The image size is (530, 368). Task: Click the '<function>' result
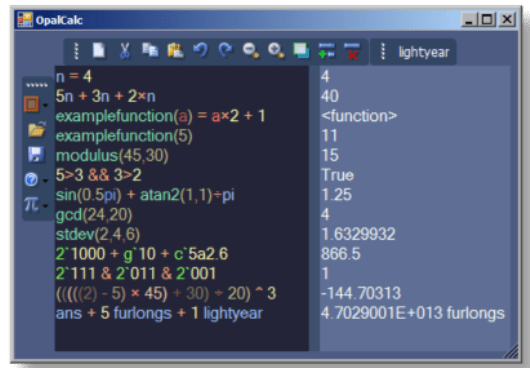click(x=359, y=116)
